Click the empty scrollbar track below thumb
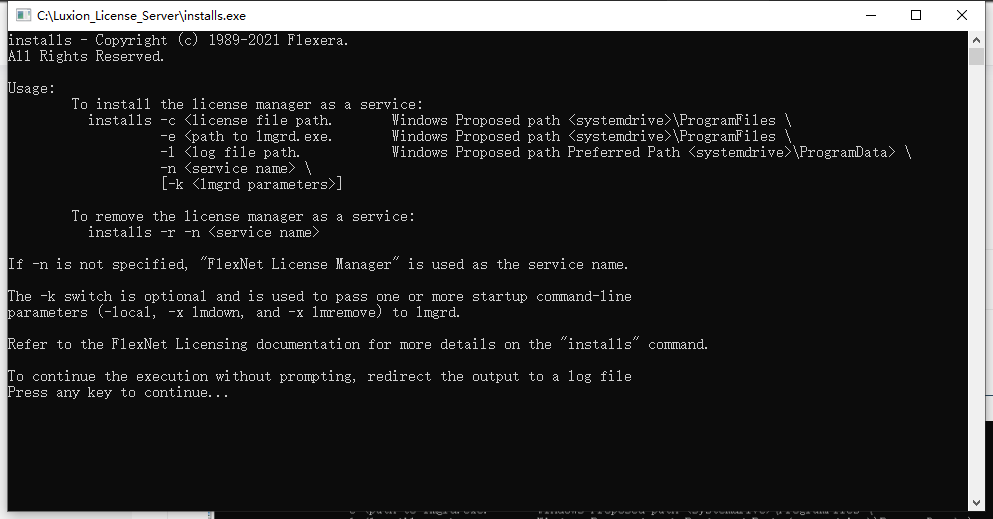 976,278
